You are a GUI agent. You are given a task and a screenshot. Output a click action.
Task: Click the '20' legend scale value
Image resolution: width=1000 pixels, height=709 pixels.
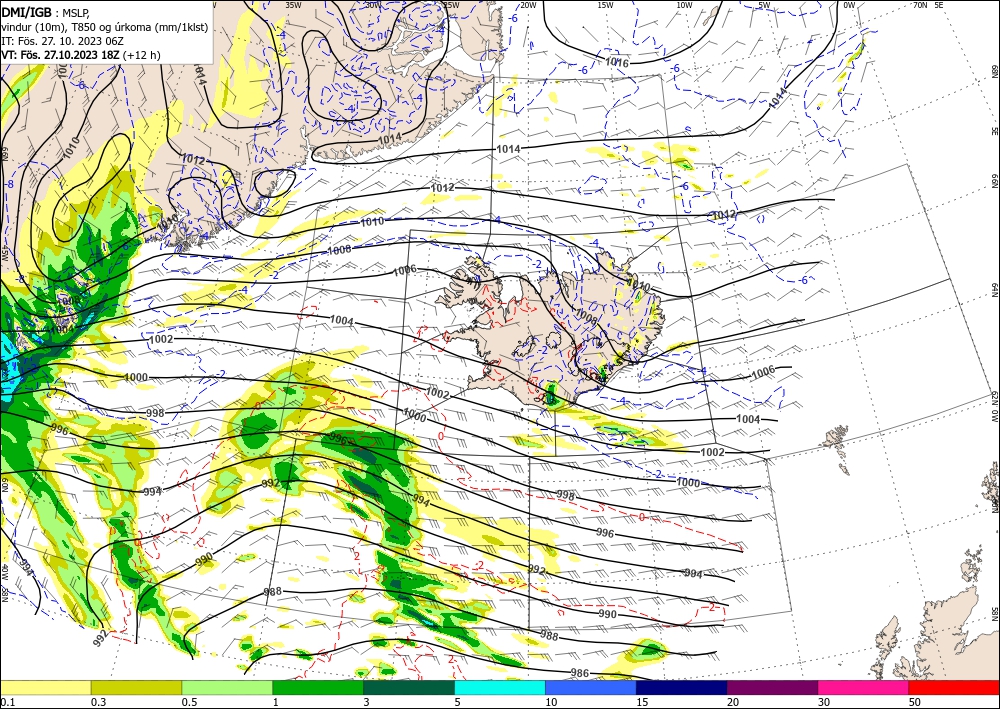tap(733, 701)
